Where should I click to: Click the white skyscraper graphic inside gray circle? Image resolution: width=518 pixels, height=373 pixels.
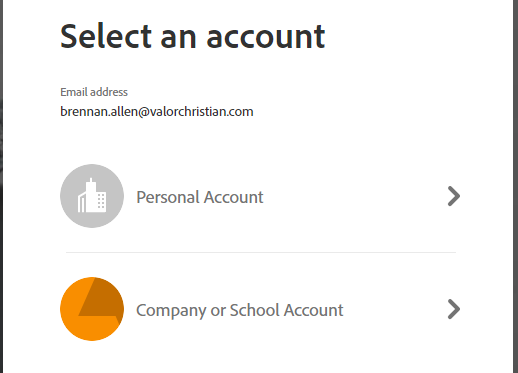click(92, 196)
